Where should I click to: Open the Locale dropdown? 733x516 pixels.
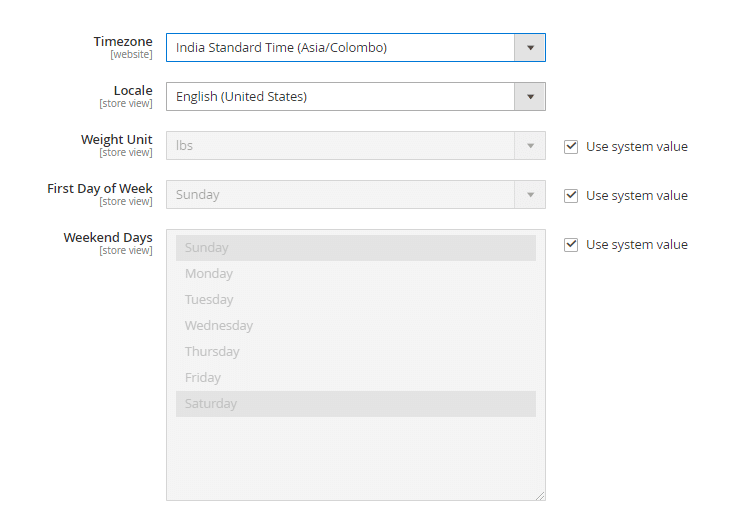click(x=356, y=96)
